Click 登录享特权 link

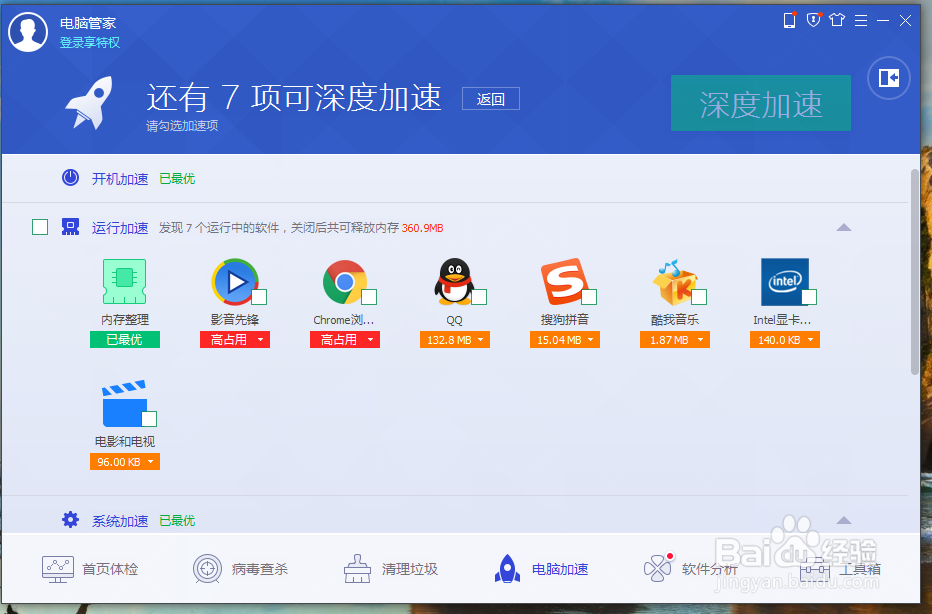click(90, 43)
